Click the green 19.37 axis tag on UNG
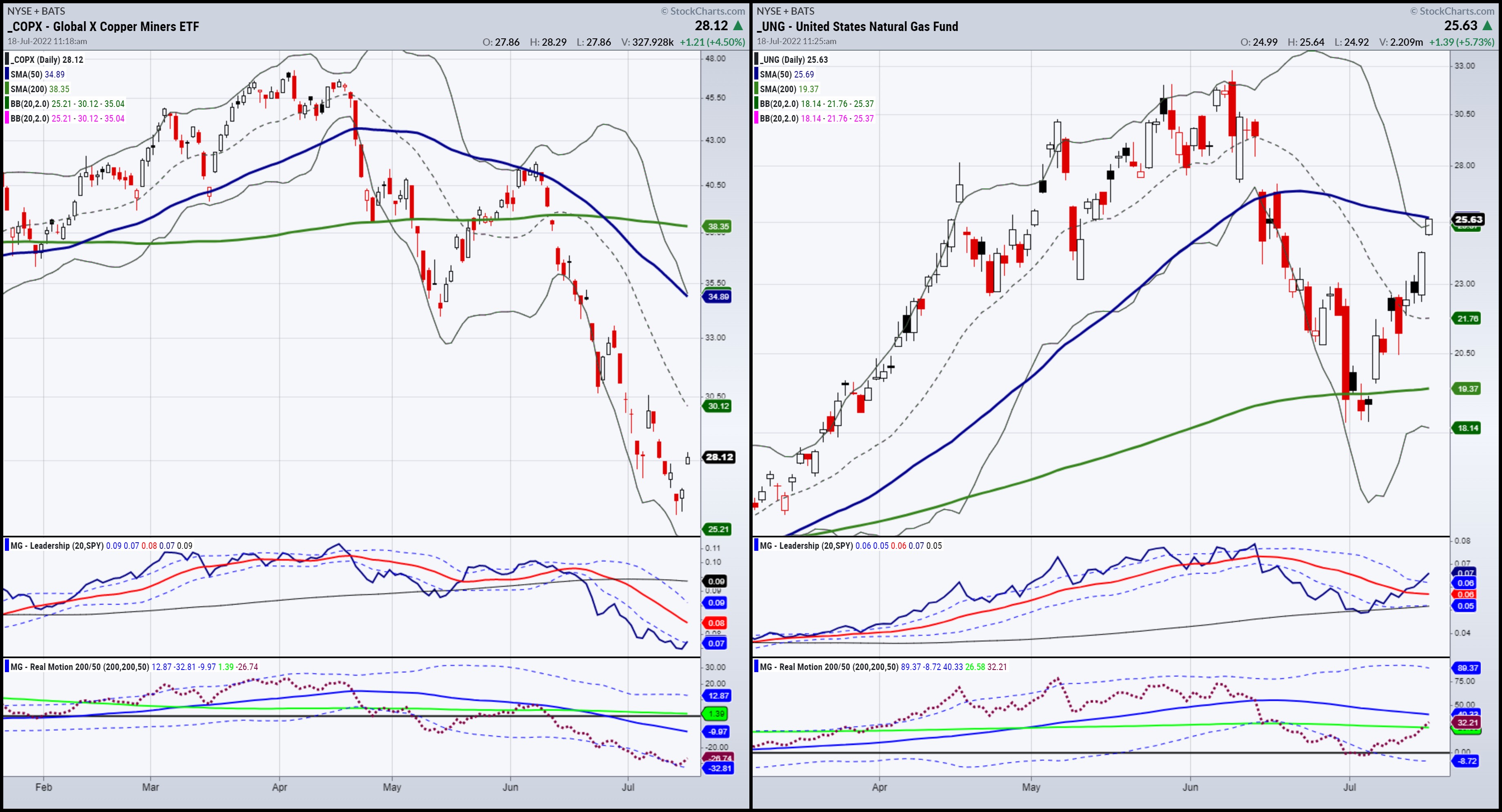Viewport: 1502px width, 812px height. click(x=1468, y=389)
